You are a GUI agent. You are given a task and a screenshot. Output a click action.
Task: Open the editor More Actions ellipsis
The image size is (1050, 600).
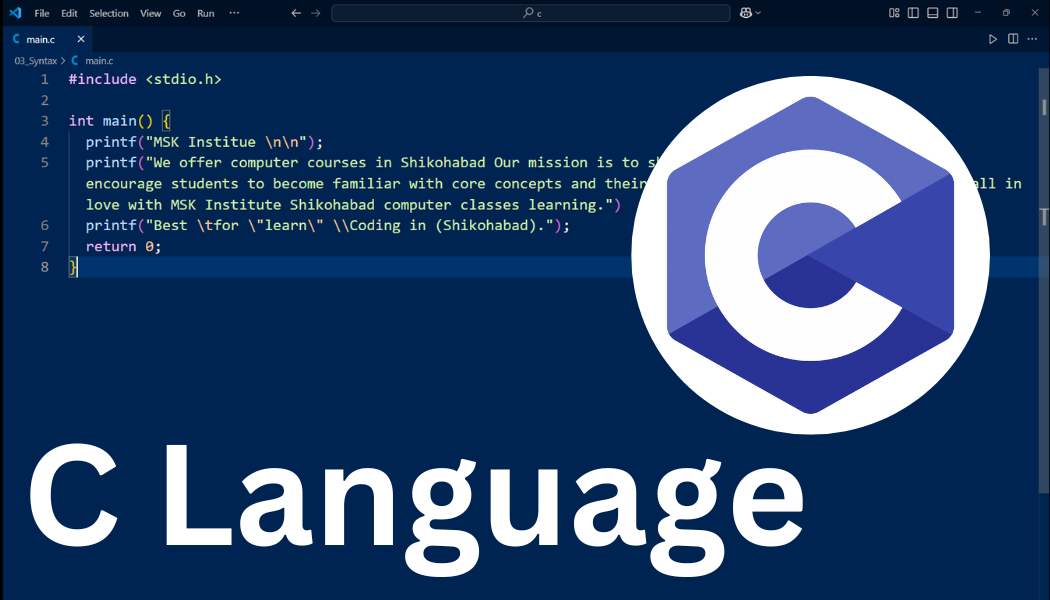[x=1032, y=40]
